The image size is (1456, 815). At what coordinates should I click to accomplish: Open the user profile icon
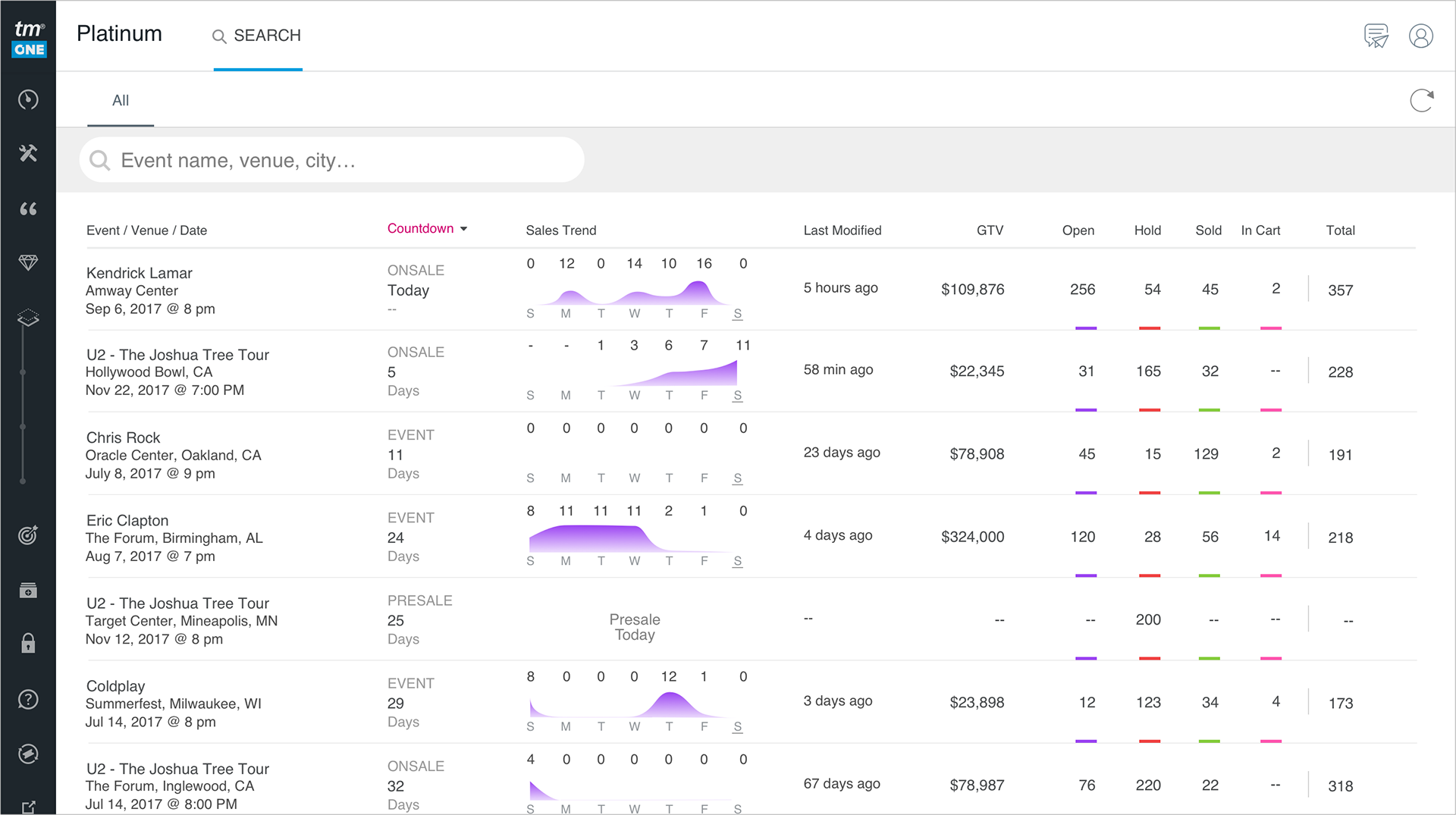tap(1421, 36)
